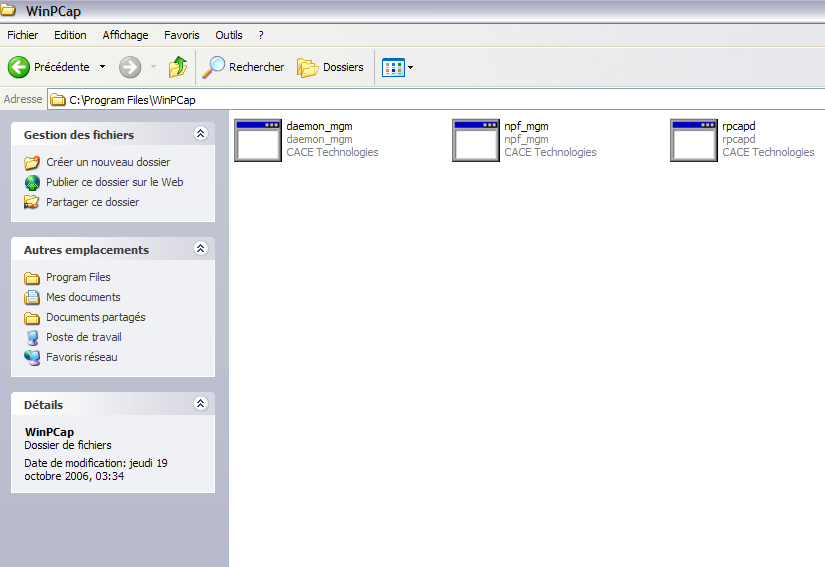Select the rpcapd executable icon
The image size is (825, 567).
click(693, 140)
